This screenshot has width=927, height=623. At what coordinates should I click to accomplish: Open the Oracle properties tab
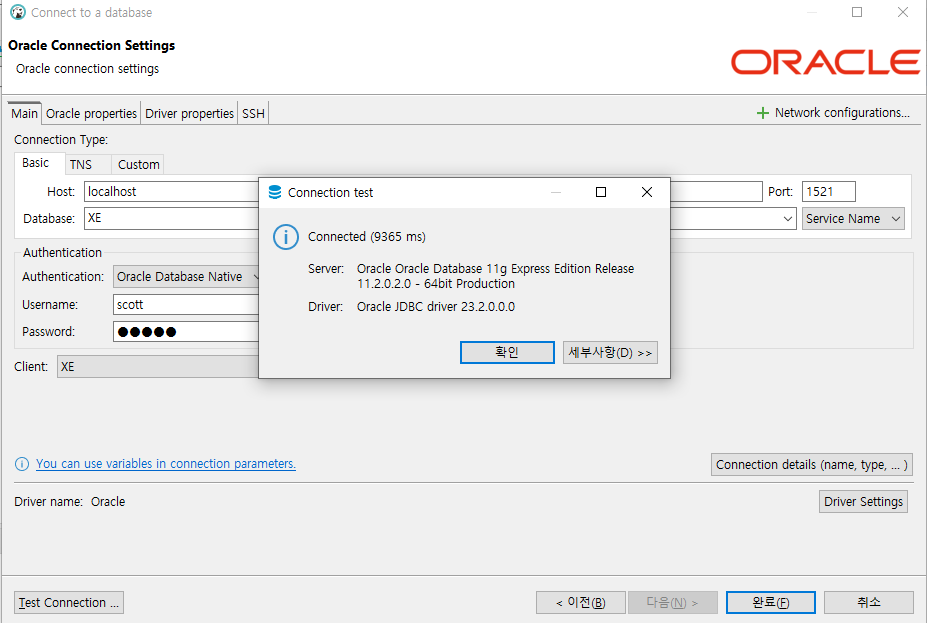pyautogui.click(x=91, y=113)
